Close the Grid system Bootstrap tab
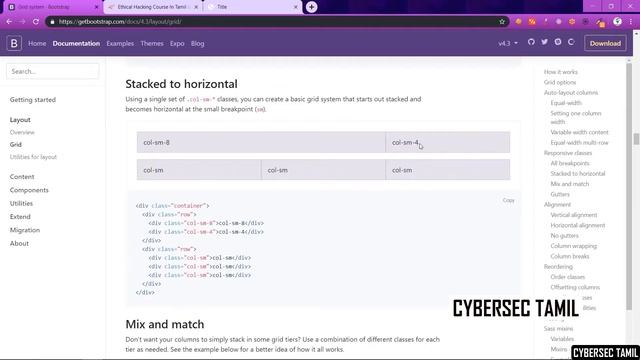640x360 pixels. tap(97, 7)
